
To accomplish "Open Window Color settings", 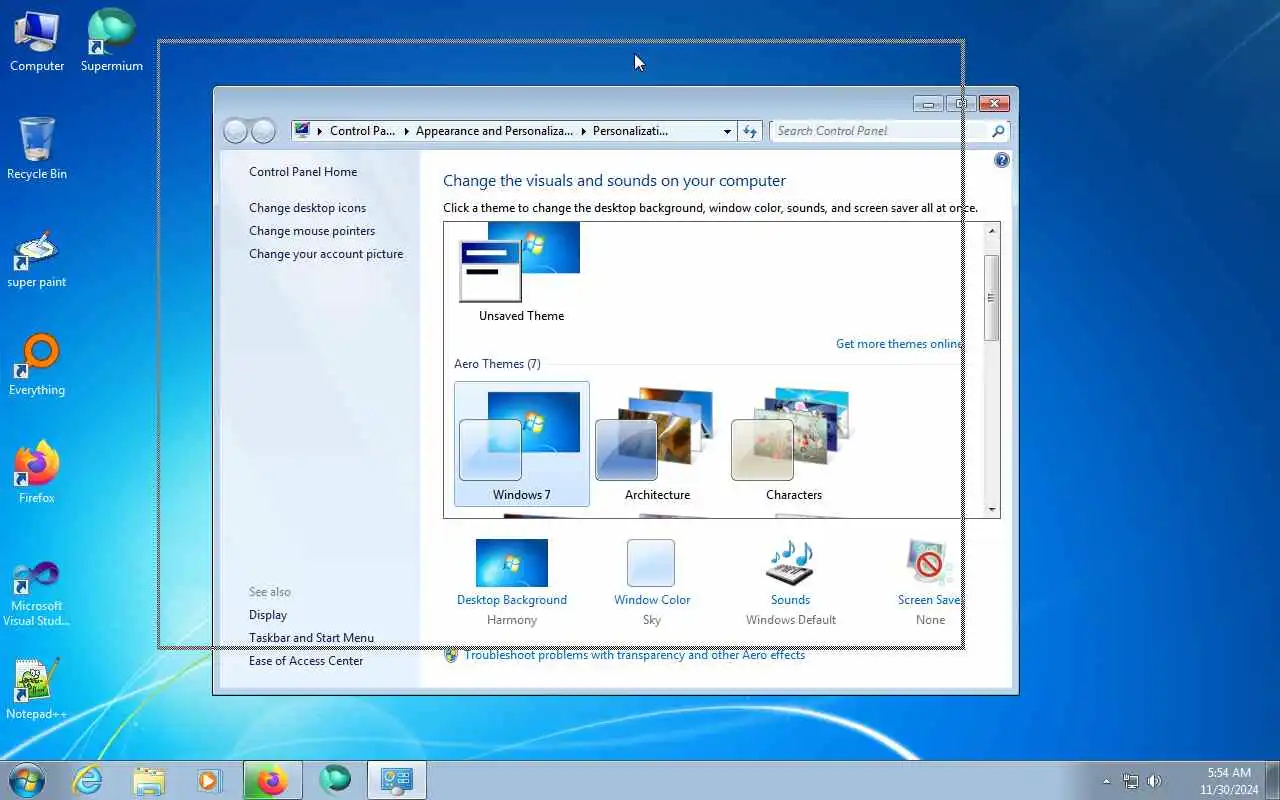I will pyautogui.click(x=652, y=583).
